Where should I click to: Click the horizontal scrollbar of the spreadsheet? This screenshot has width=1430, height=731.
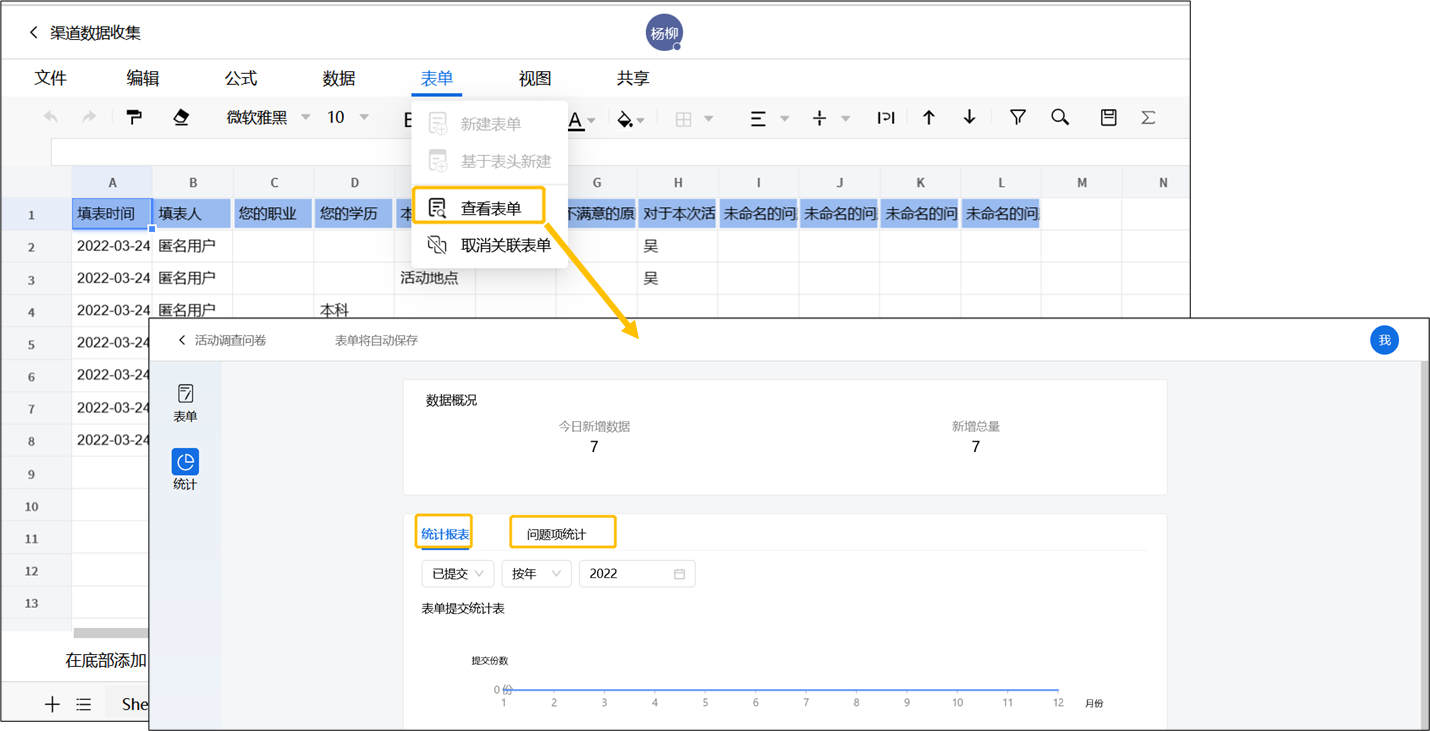tap(111, 633)
